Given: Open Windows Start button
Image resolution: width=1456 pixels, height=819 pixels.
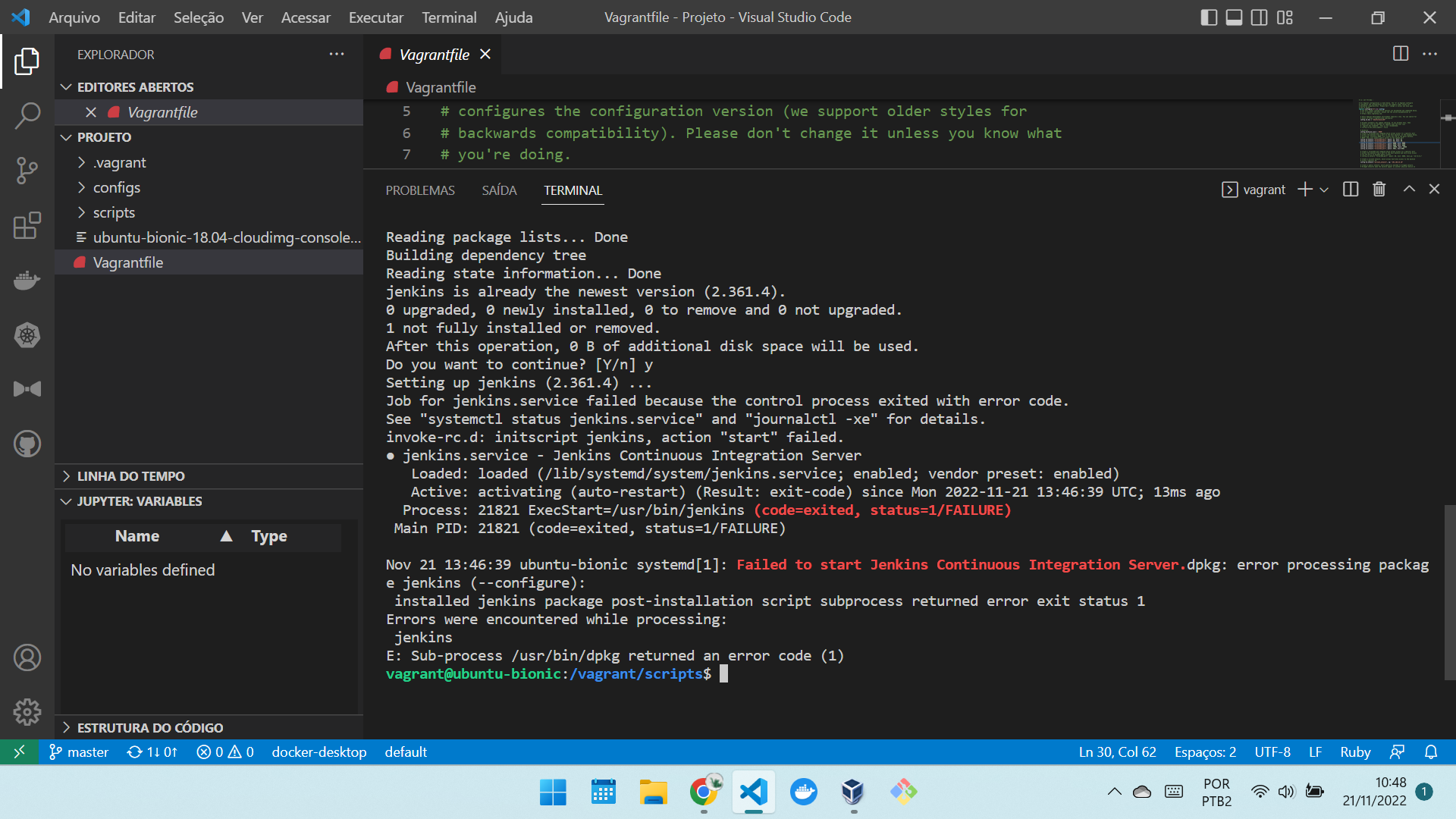Looking at the screenshot, I should click(x=553, y=792).
